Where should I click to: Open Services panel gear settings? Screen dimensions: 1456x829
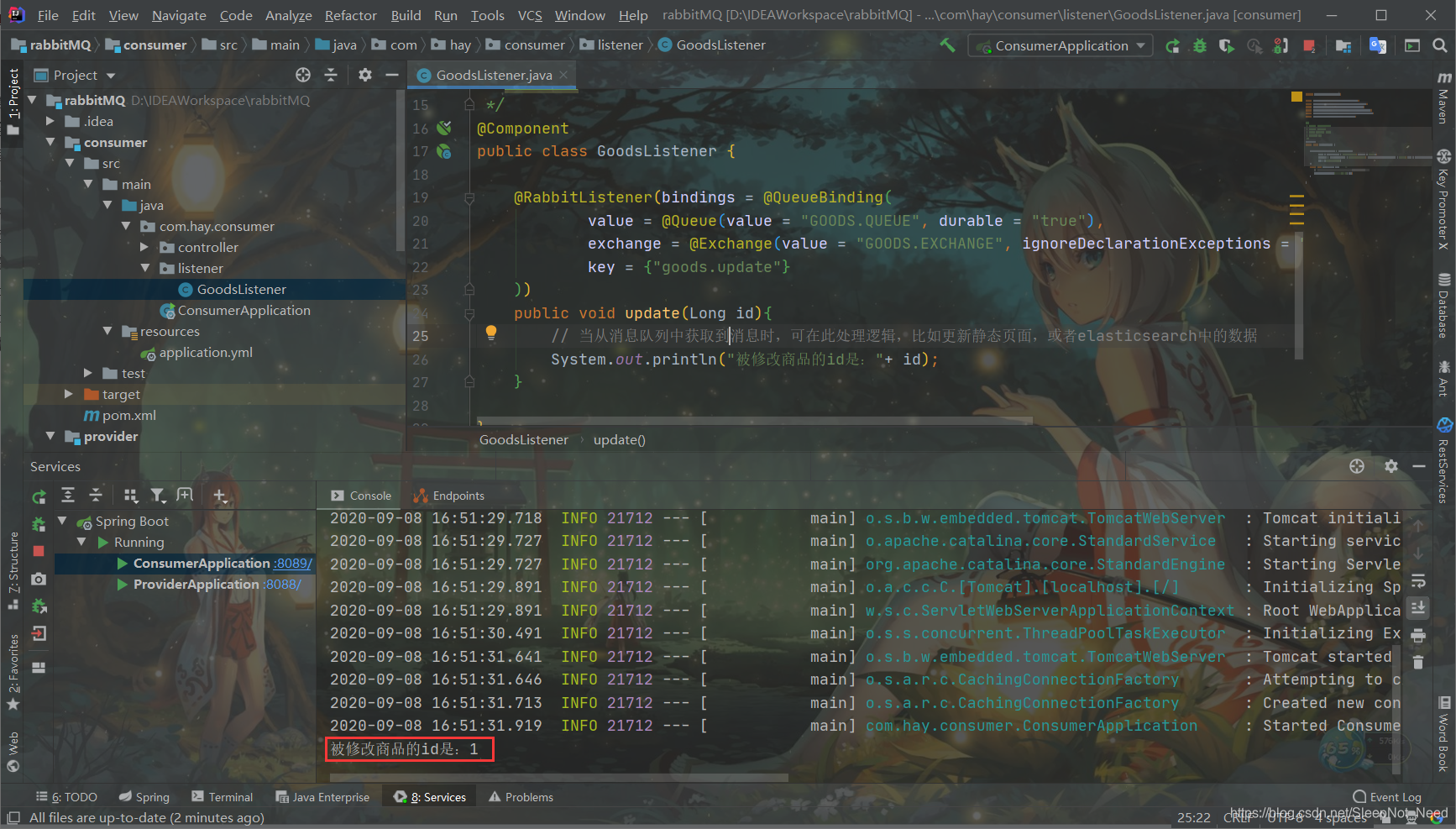(x=1391, y=466)
